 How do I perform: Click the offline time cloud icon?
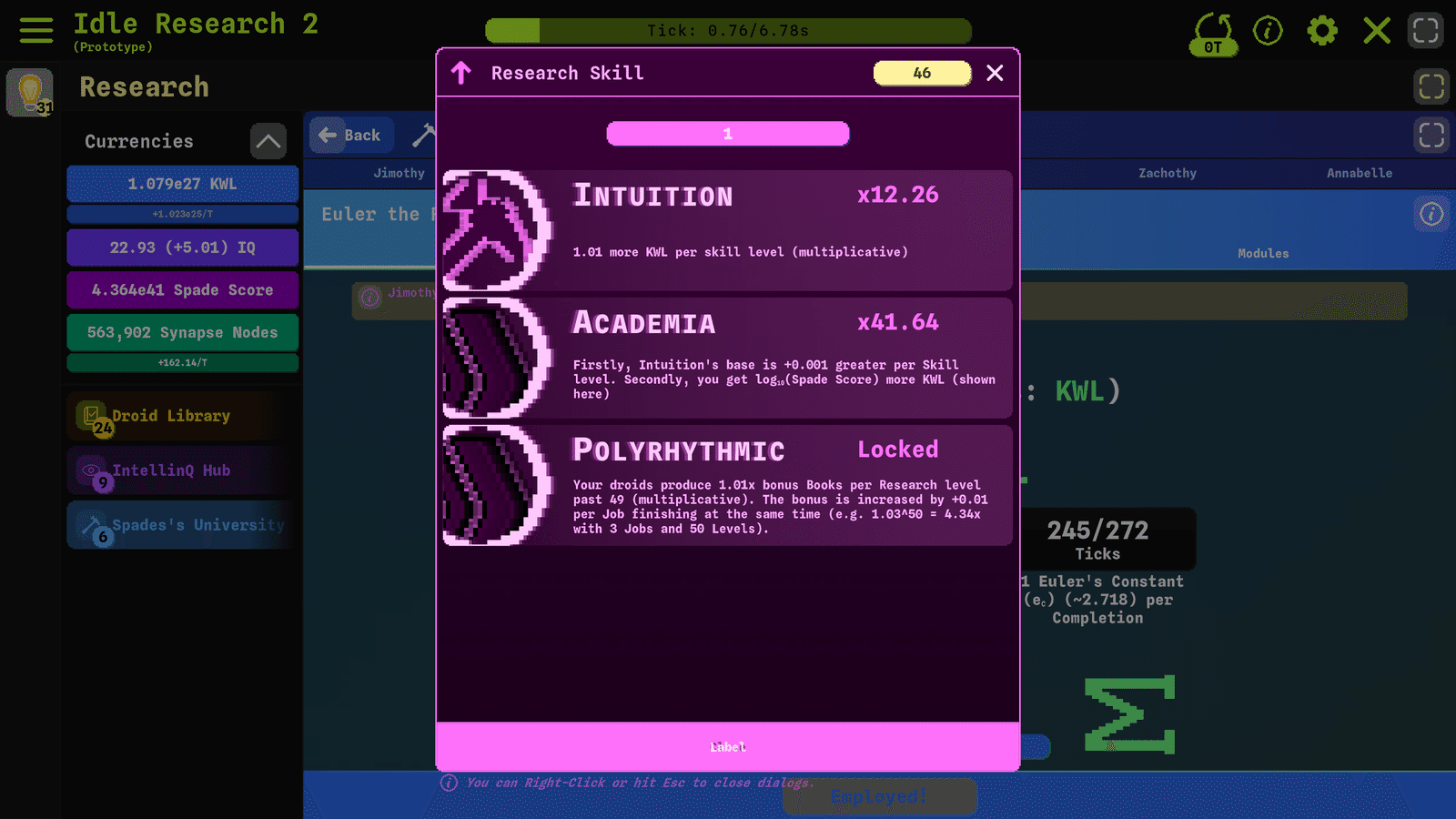1213,34
